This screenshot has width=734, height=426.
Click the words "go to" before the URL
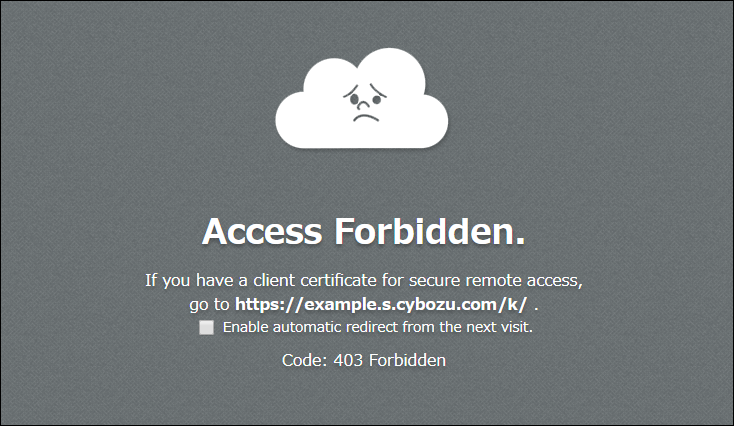pyautogui.click(x=209, y=303)
